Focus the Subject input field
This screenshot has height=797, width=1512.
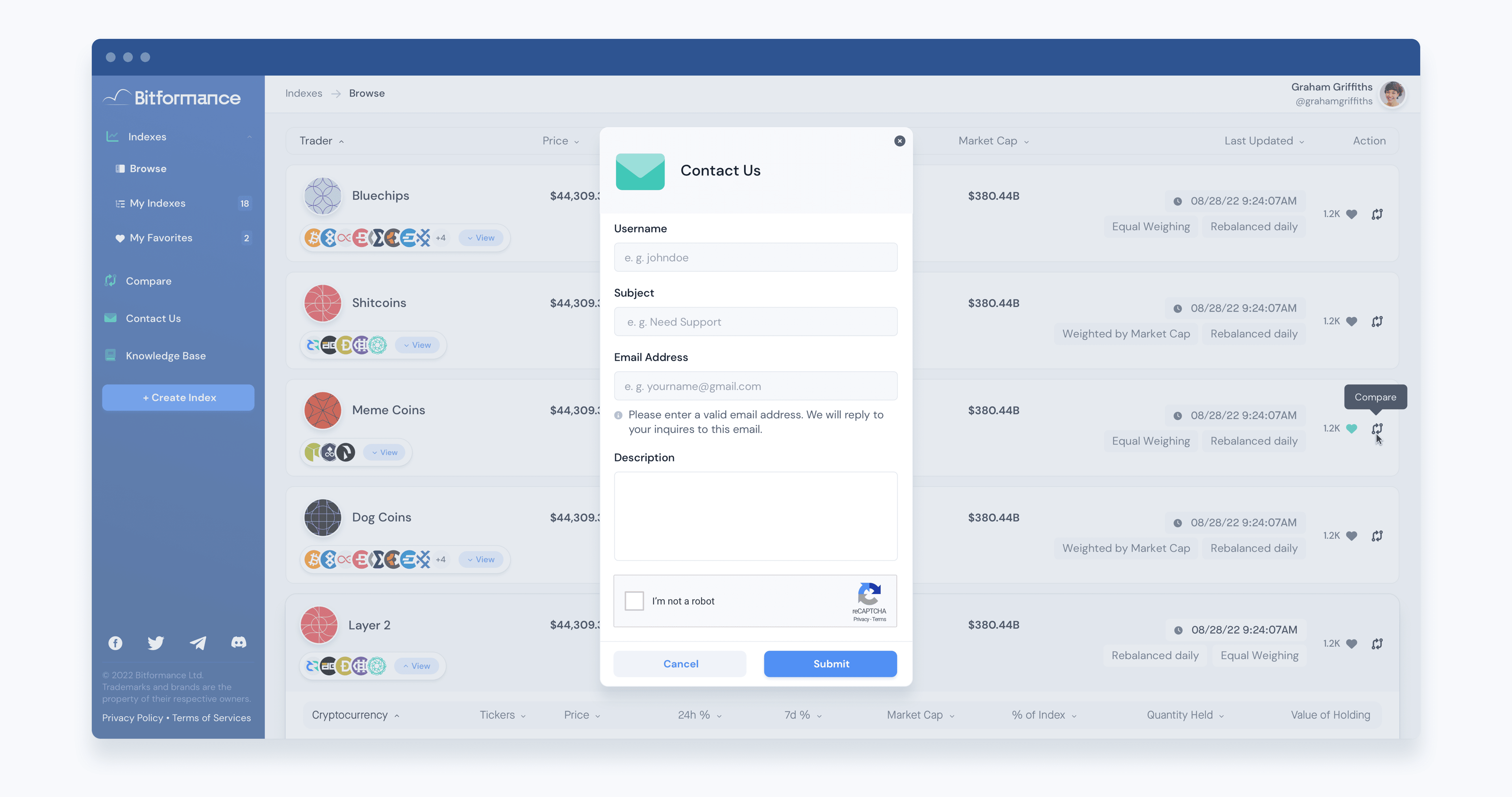(x=756, y=322)
